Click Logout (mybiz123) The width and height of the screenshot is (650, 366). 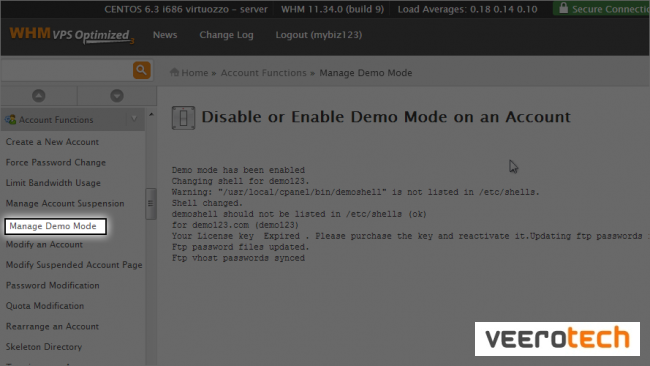pos(319,35)
